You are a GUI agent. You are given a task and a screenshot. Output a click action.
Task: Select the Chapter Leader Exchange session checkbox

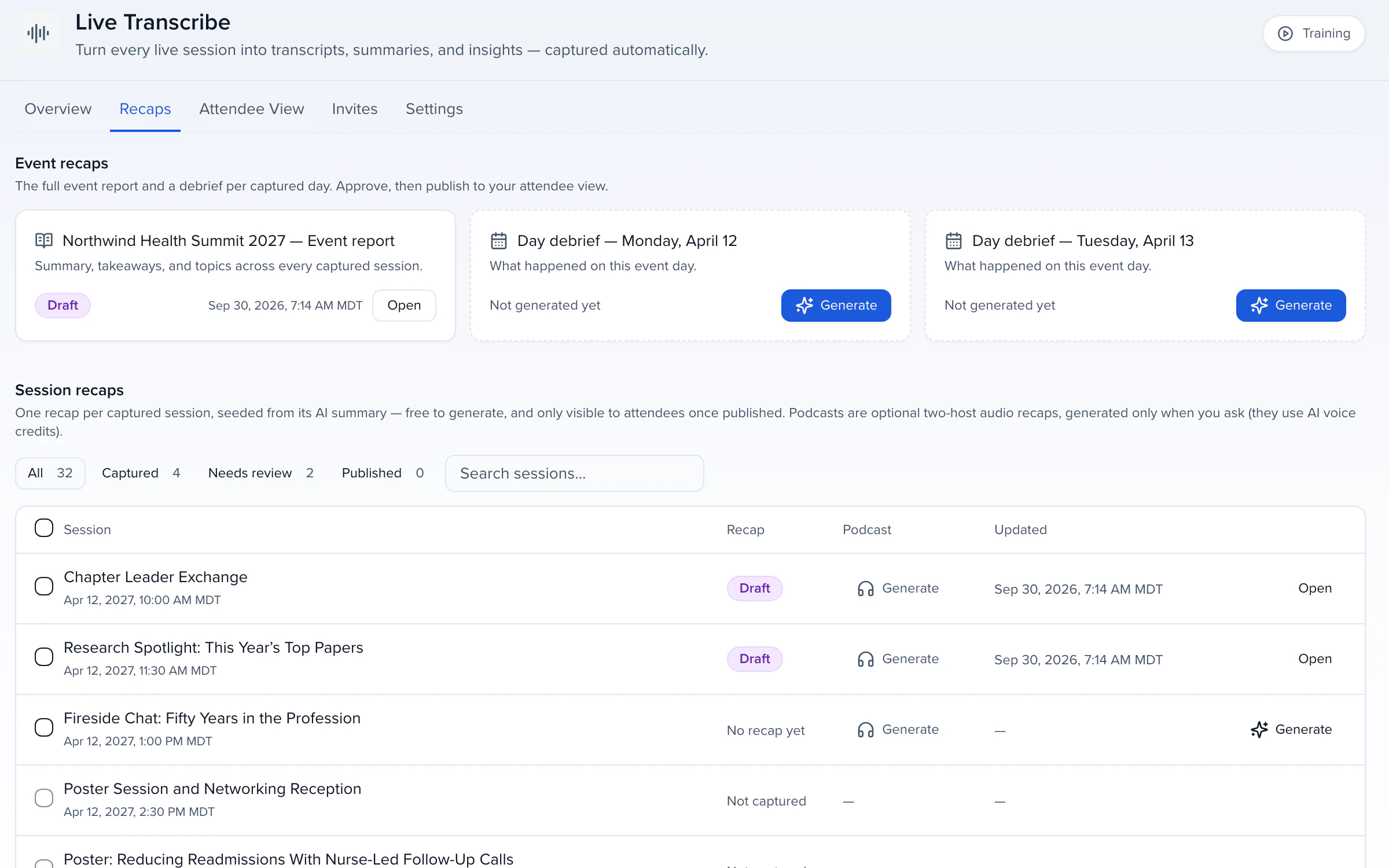[x=44, y=586]
